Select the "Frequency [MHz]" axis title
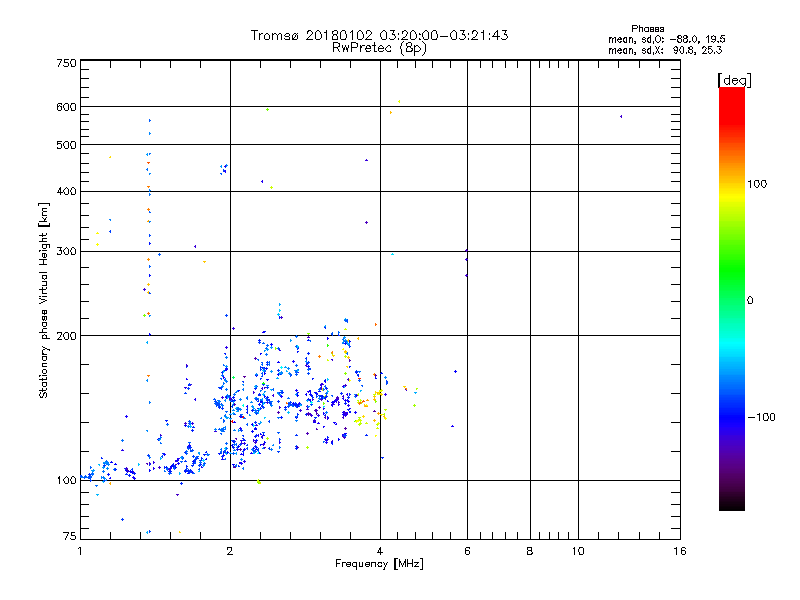Image resolution: width=800 pixels, height=600 pixels. (379, 564)
